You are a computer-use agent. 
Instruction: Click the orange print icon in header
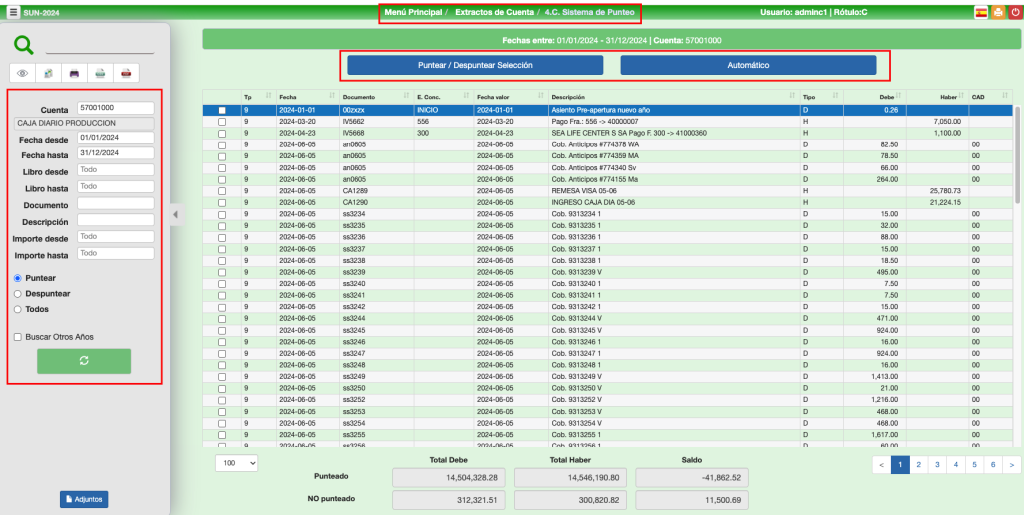997,13
